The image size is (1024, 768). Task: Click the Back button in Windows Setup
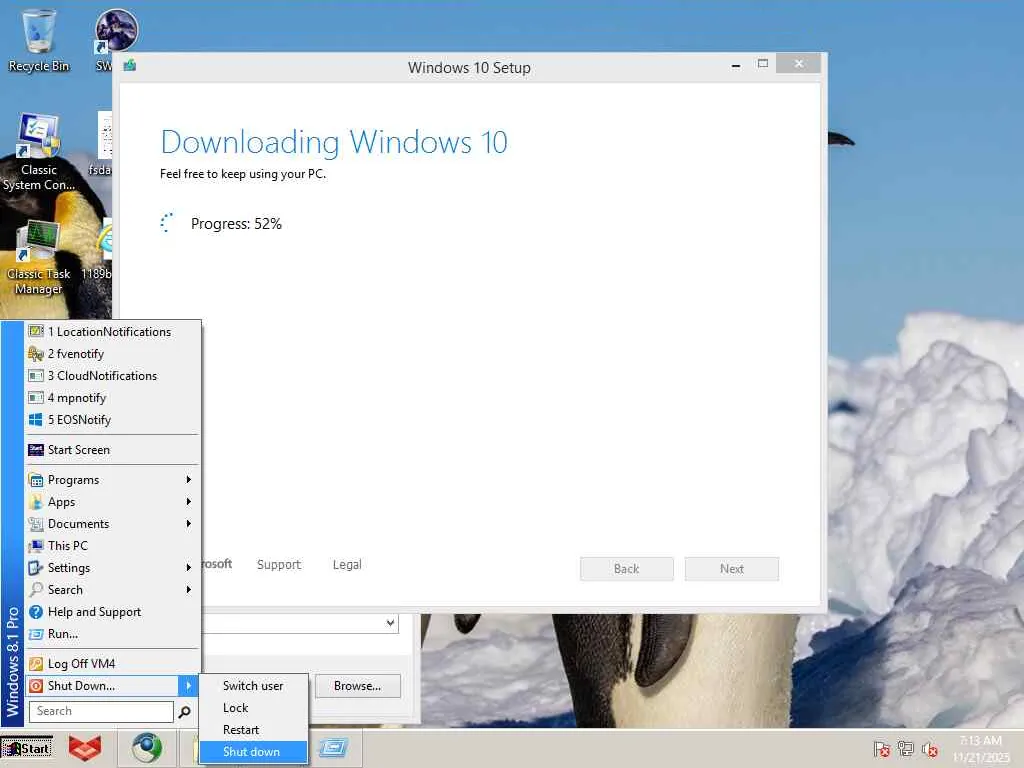click(x=627, y=569)
